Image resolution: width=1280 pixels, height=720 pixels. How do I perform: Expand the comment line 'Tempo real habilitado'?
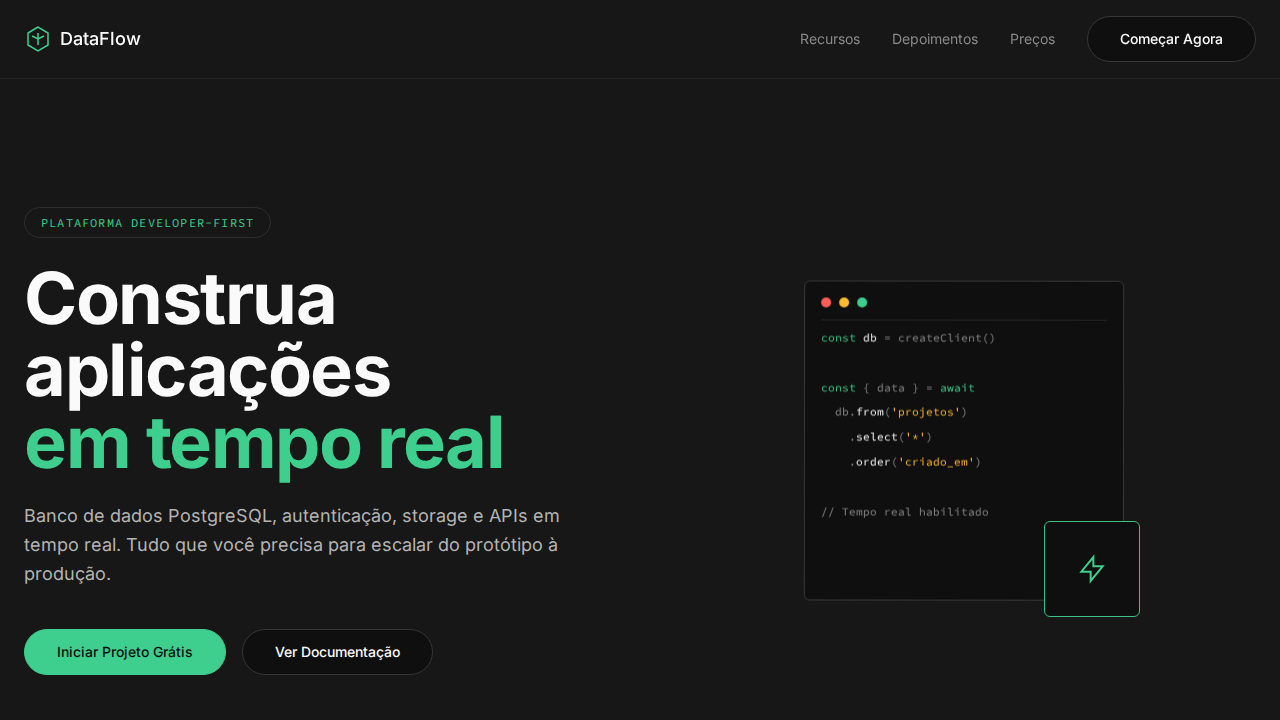coord(905,511)
